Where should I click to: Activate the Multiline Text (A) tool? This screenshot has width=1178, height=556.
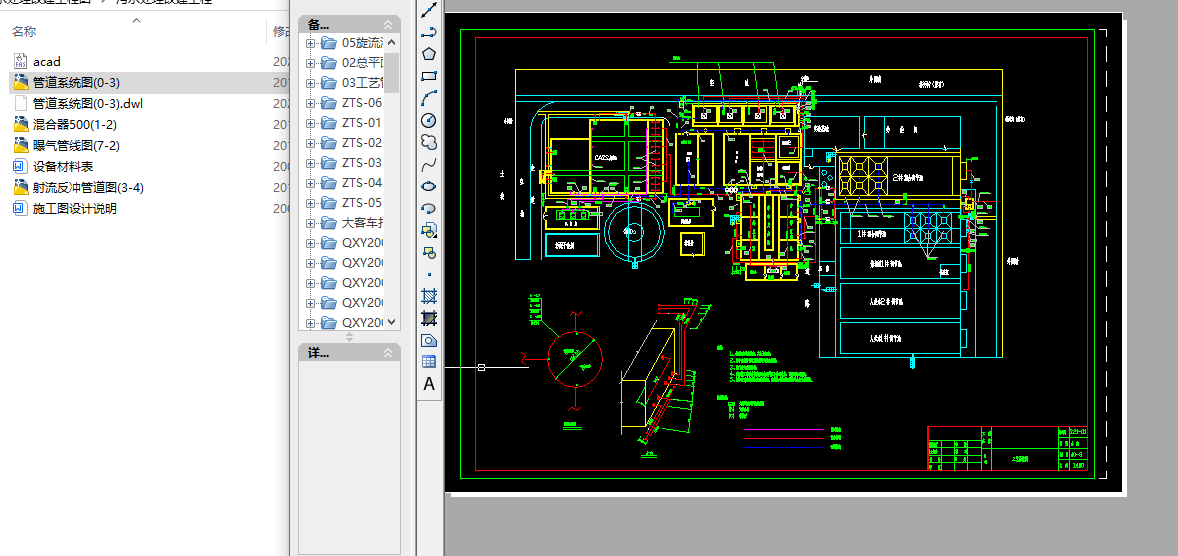[x=429, y=384]
